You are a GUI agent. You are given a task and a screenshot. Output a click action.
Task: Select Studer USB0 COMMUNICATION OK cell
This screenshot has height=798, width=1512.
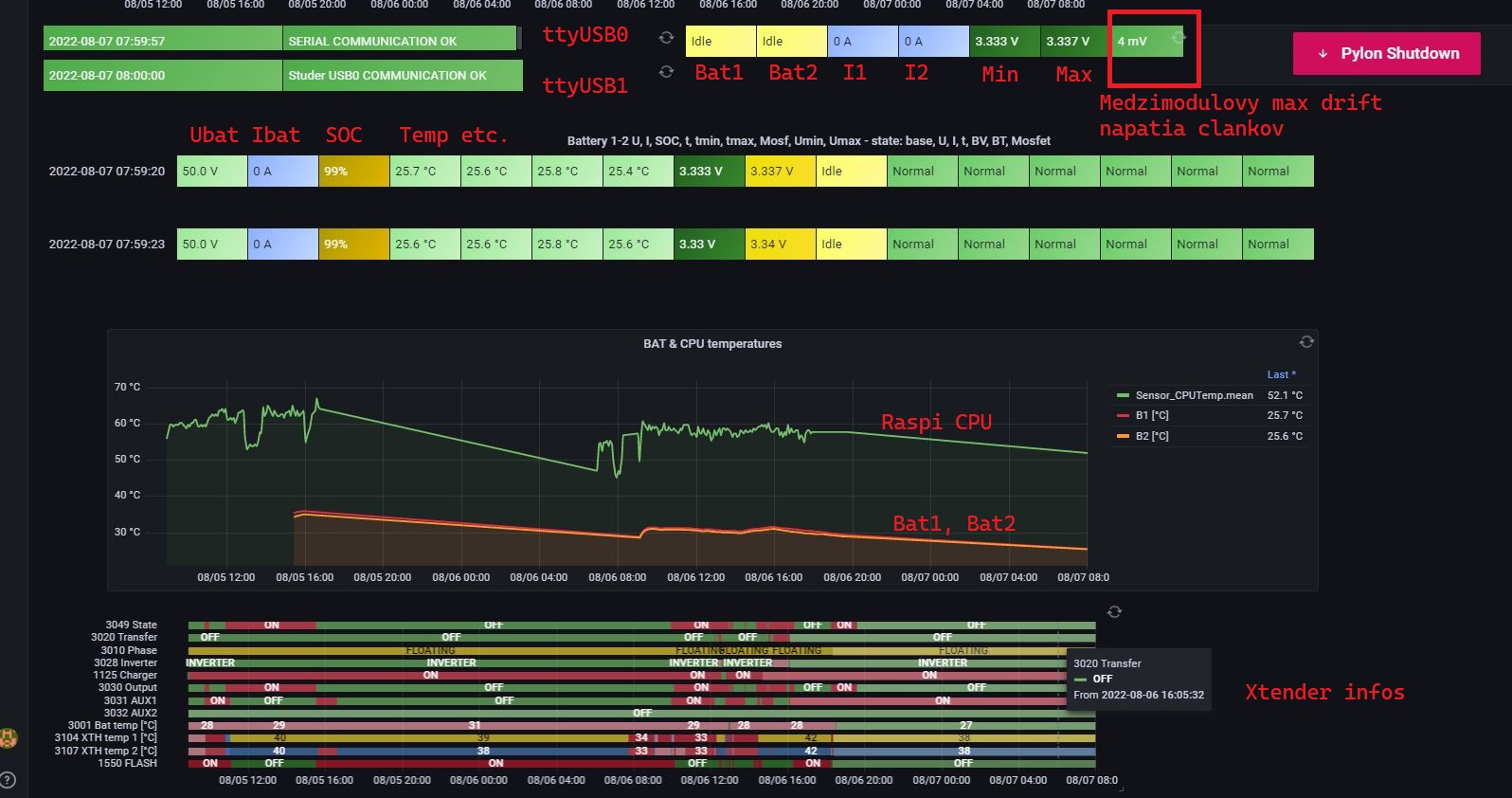click(x=403, y=75)
